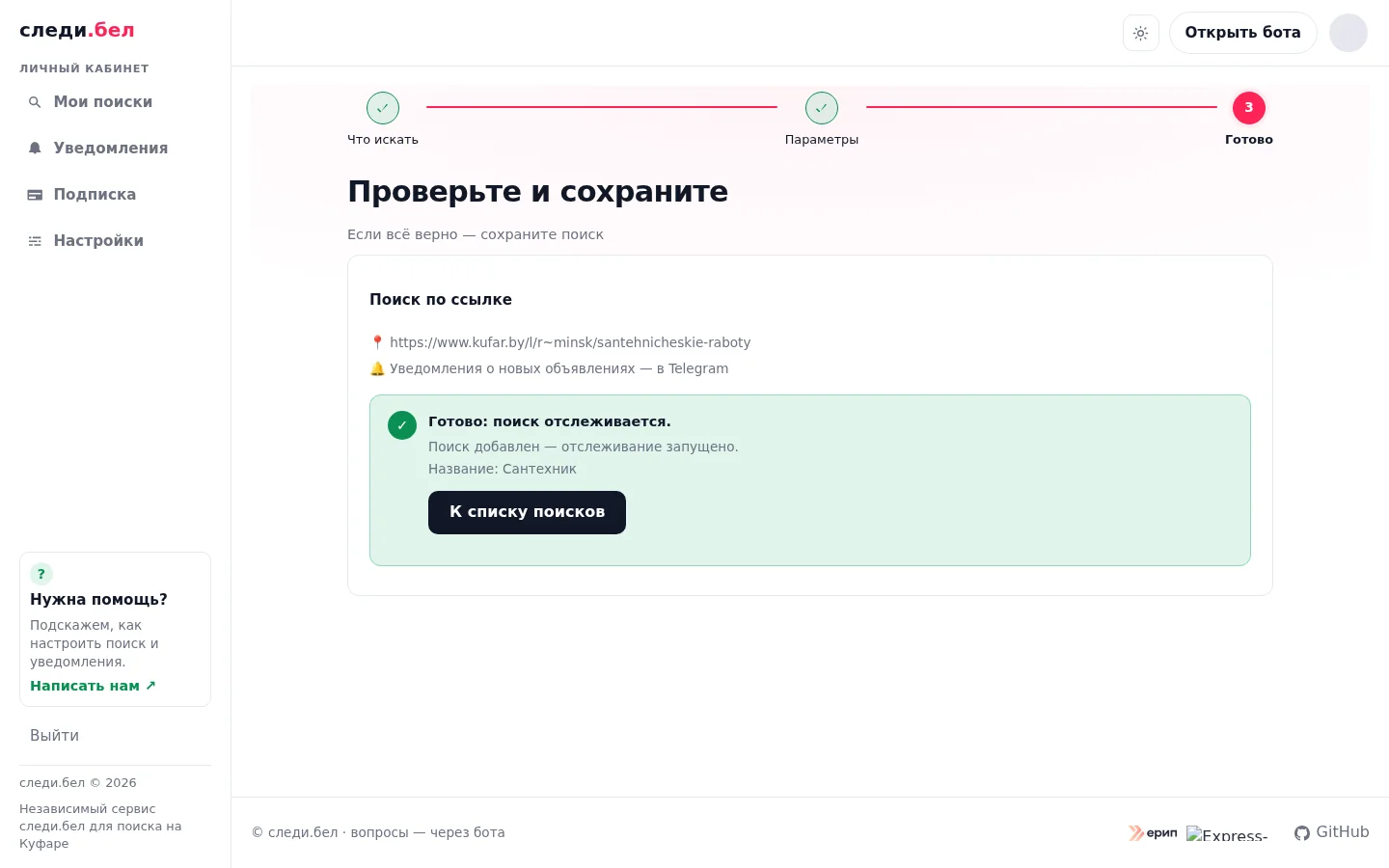This screenshot has height=868, width=1389.
Task: Click Выйти to log out
Action: (x=54, y=736)
